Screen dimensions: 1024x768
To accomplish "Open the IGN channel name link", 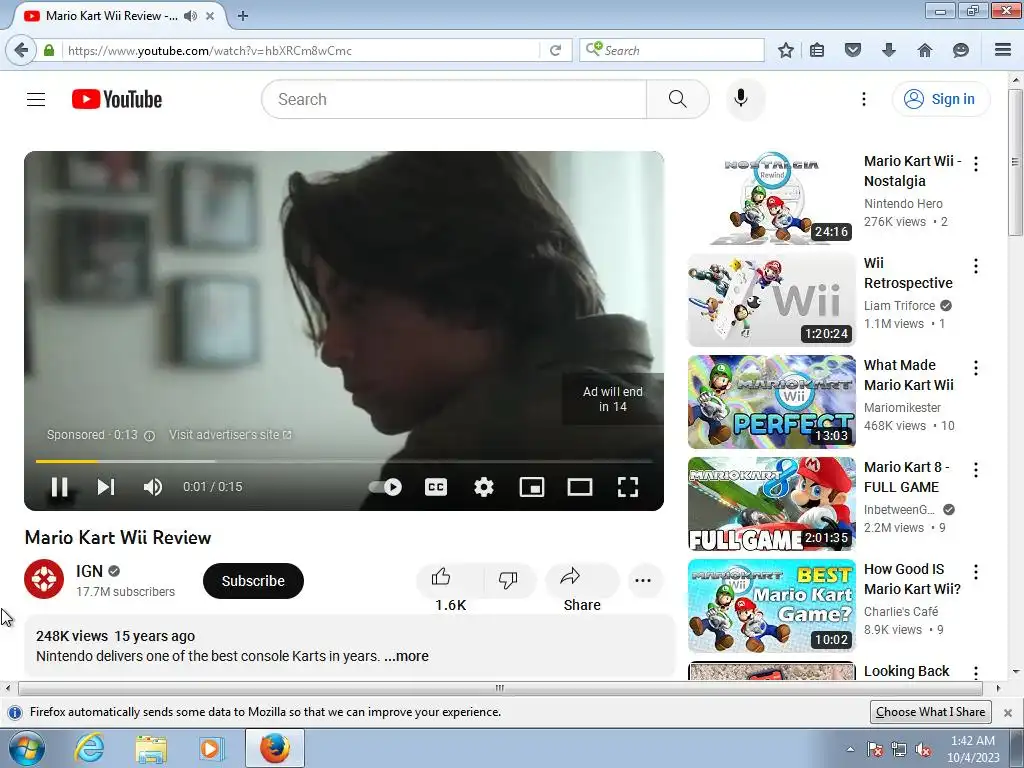I will pos(89,571).
